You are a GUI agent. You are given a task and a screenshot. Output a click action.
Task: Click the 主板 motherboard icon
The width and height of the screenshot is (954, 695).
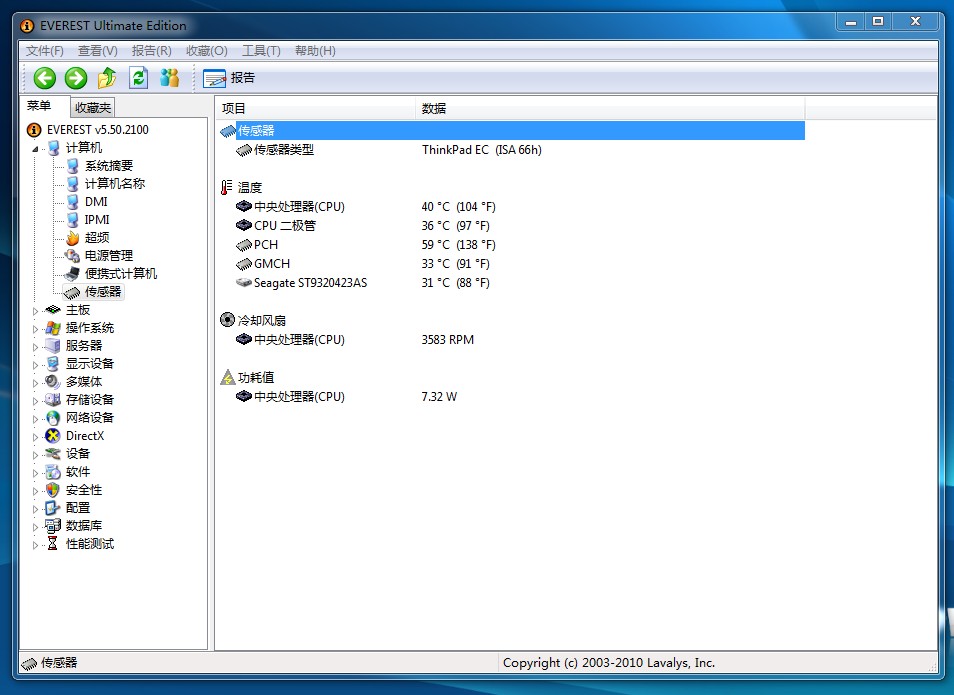pyautogui.click(x=53, y=310)
